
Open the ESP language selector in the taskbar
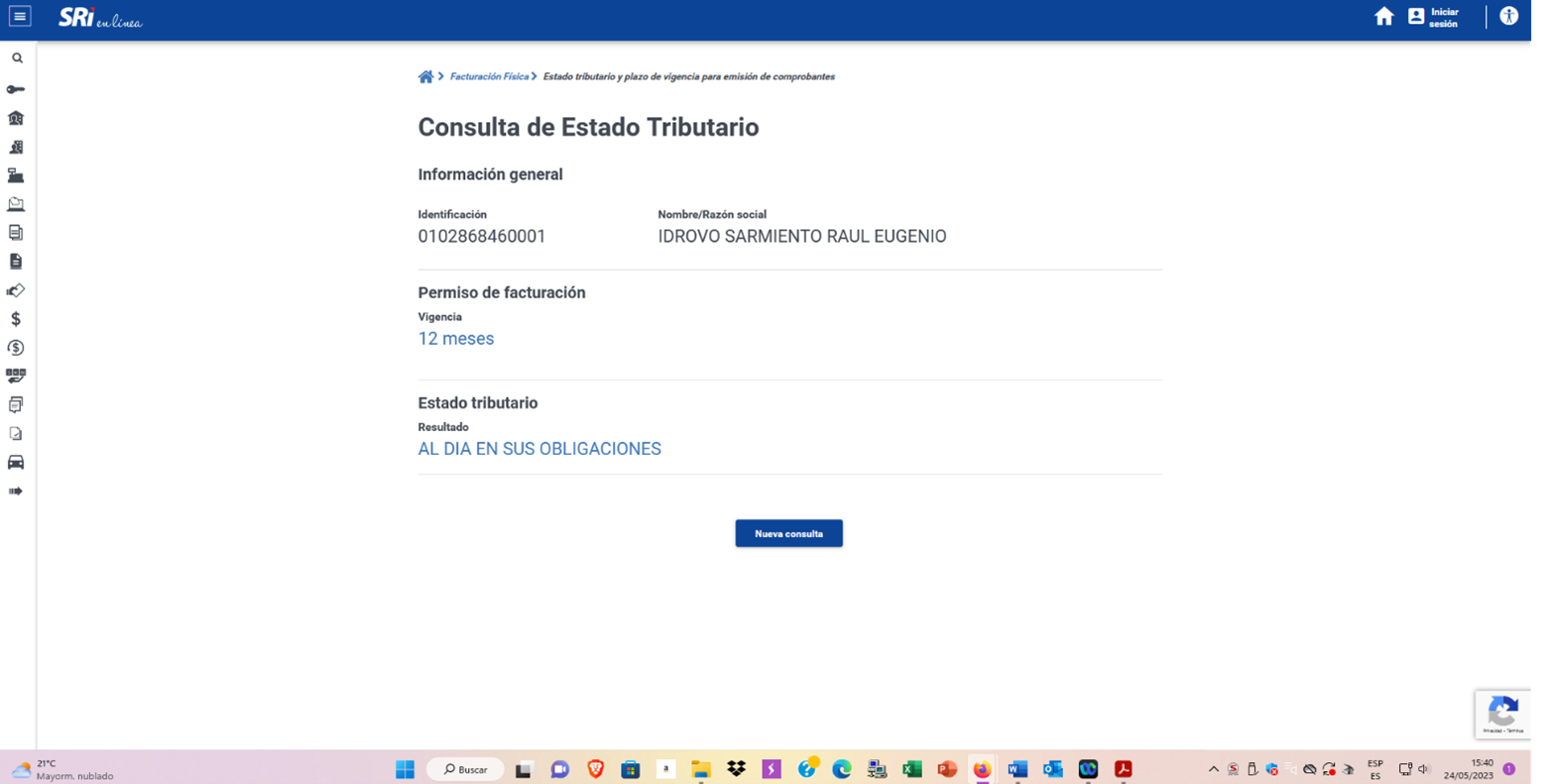coord(1374,769)
